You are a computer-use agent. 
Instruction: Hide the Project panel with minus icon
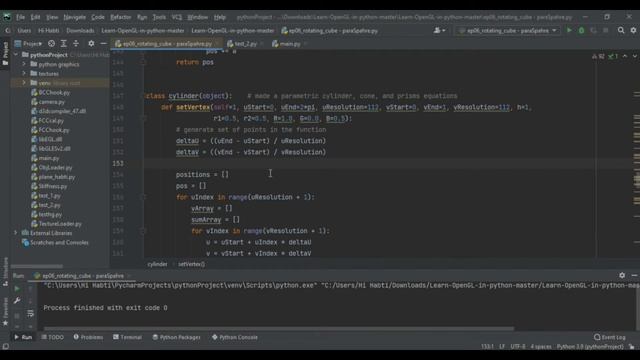tap(103, 43)
